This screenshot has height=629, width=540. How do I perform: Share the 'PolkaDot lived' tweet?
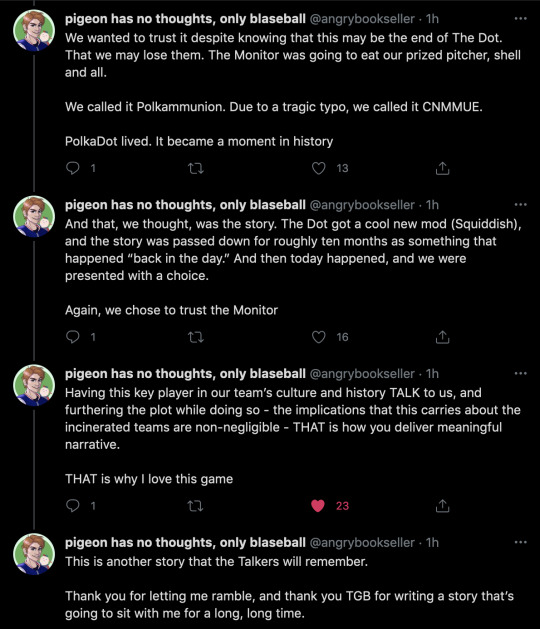(442, 168)
